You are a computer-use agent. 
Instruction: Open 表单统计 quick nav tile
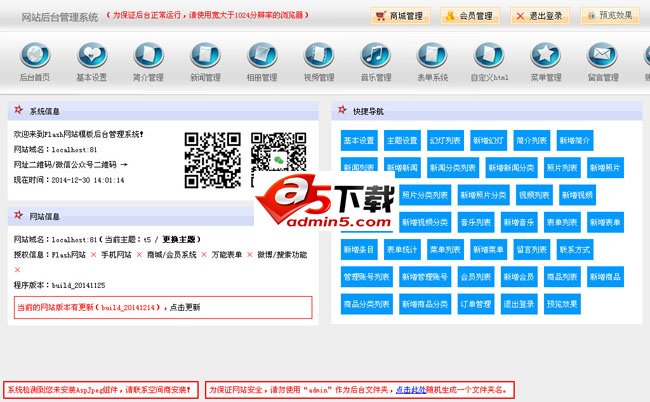pyautogui.click(x=402, y=249)
